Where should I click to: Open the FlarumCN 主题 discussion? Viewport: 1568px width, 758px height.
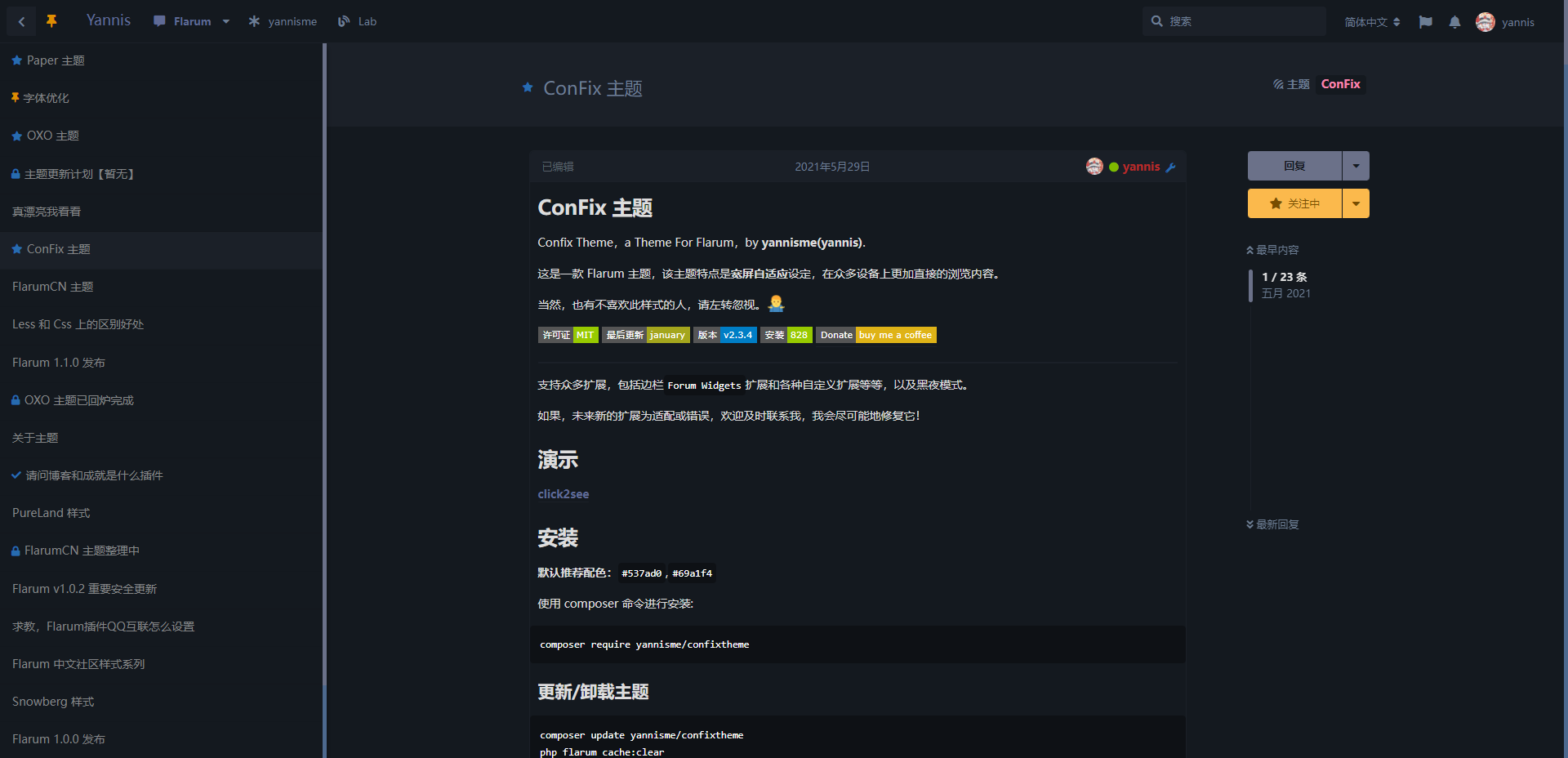[x=161, y=287]
